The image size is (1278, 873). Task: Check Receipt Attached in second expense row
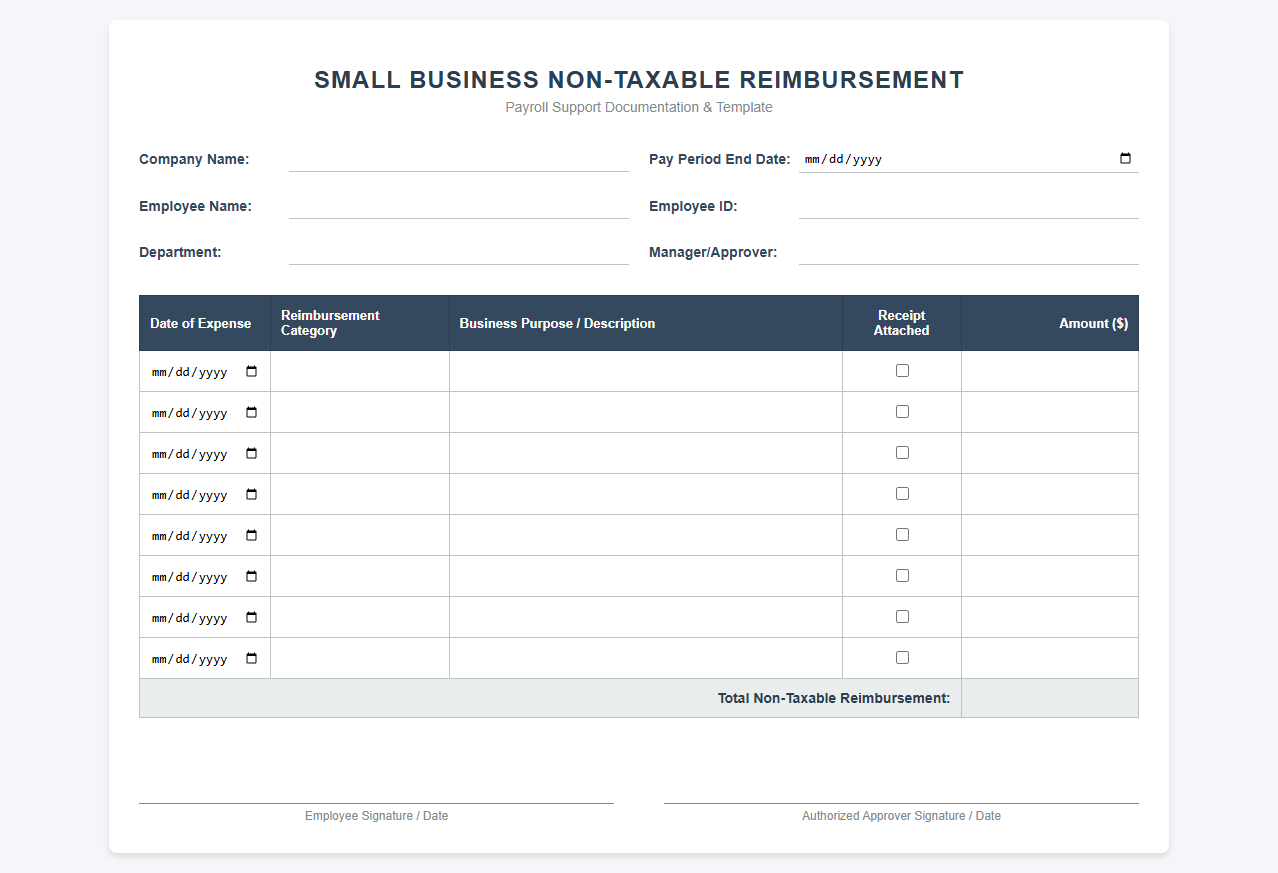pyautogui.click(x=902, y=411)
